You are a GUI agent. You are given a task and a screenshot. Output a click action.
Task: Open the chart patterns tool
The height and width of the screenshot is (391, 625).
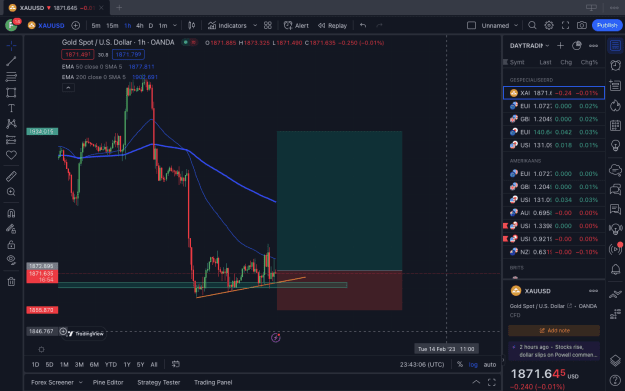11,124
